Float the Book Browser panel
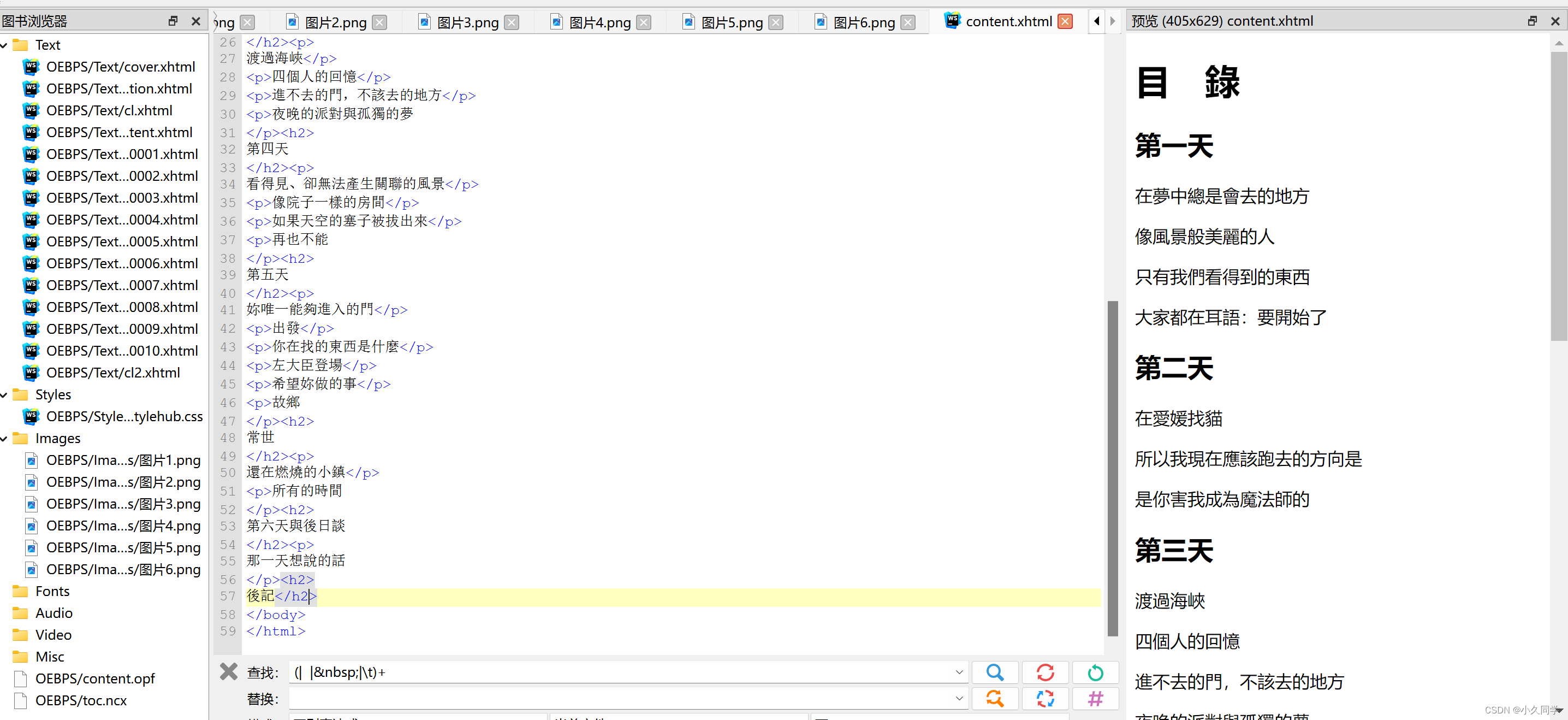This screenshot has width=1568, height=720. pos(173,21)
